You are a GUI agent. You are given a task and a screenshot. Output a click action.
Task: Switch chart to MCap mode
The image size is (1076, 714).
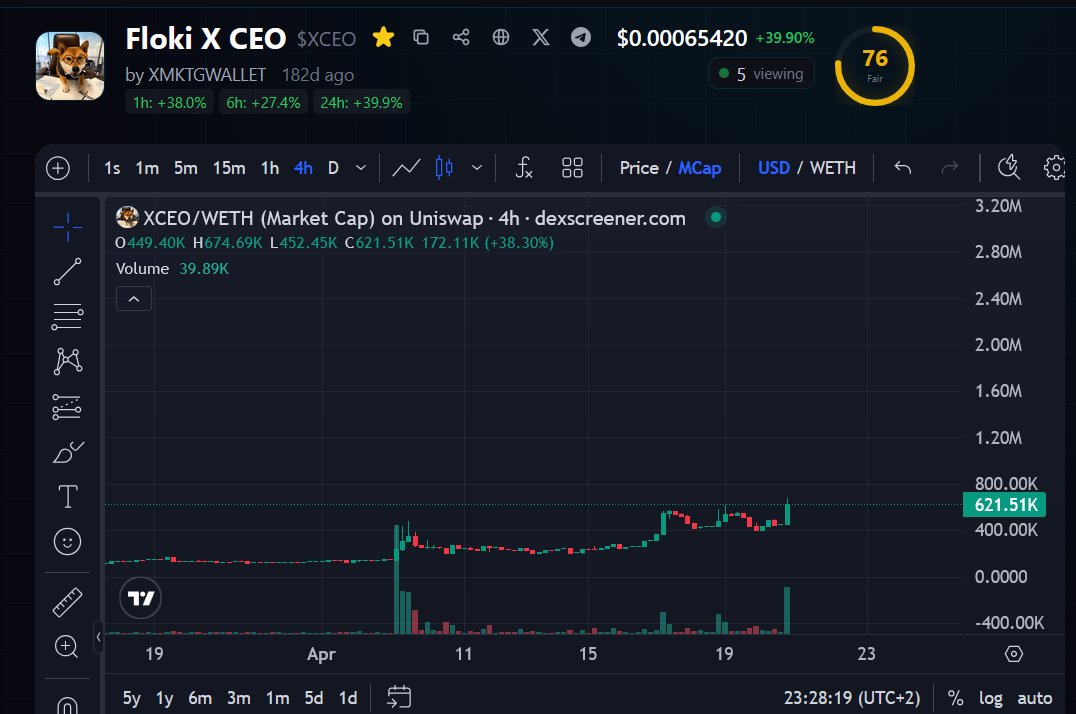point(699,168)
